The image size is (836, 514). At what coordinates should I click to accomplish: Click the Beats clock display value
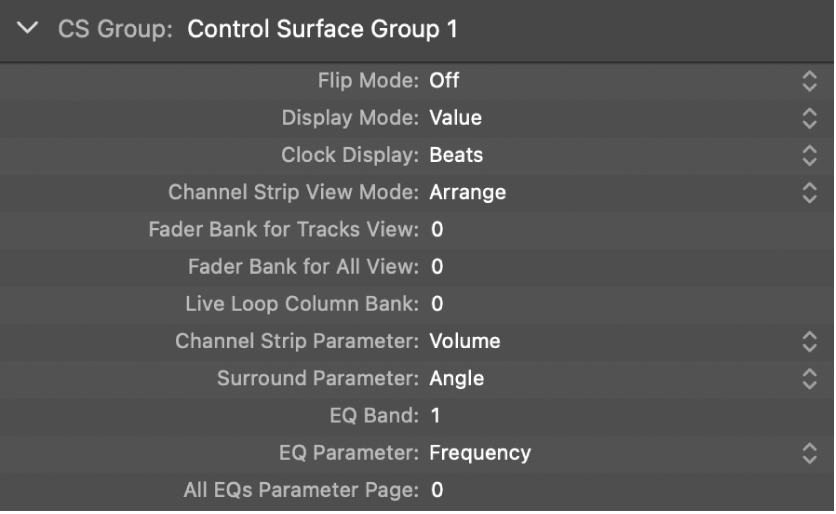click(455, 155)
